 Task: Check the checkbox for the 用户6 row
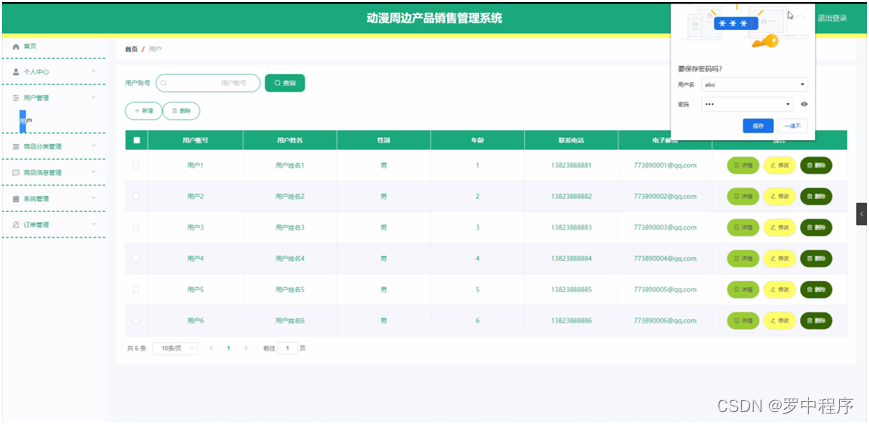(x=136, y=320)
